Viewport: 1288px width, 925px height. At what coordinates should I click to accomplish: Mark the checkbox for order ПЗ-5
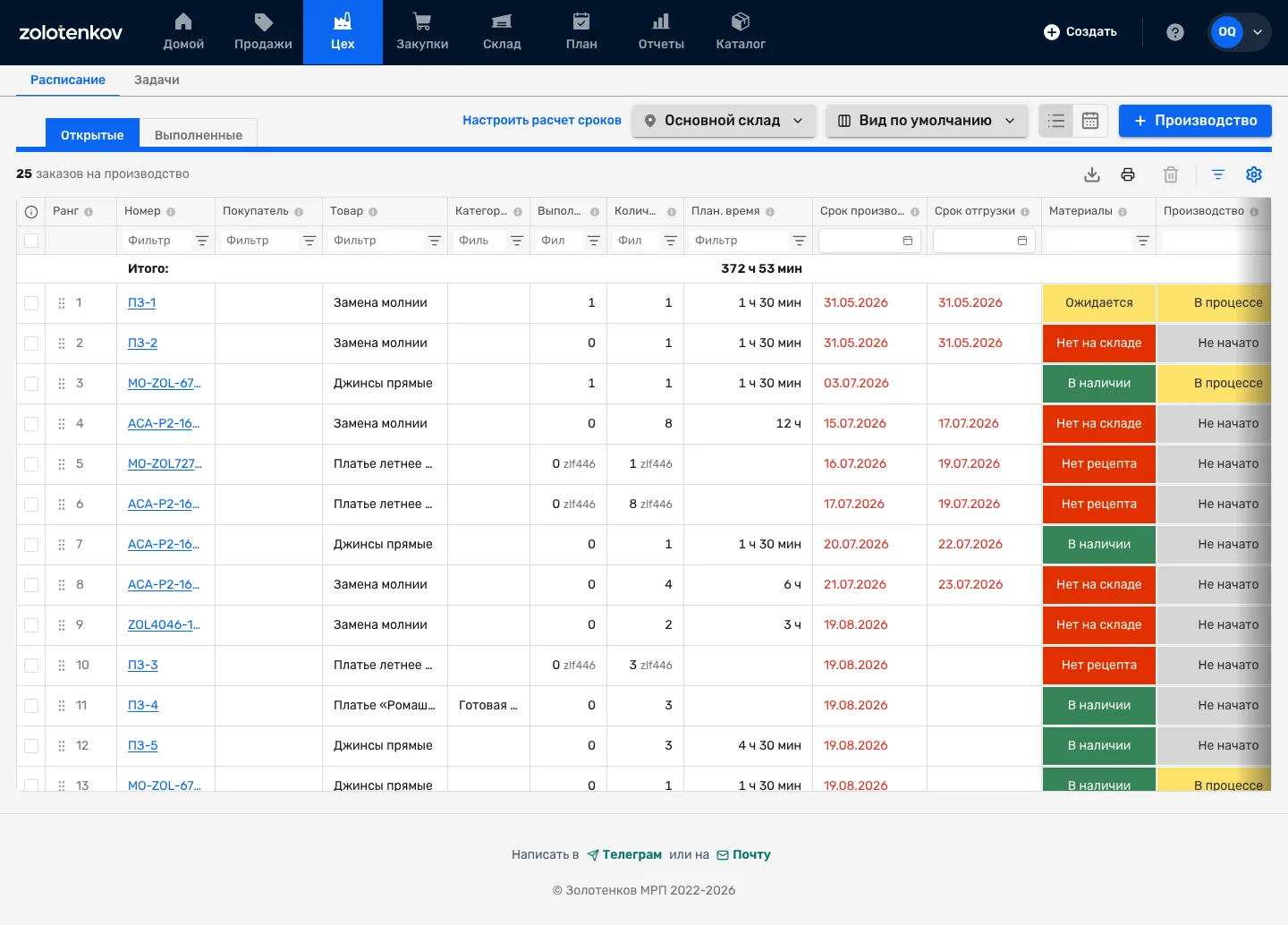31,746
